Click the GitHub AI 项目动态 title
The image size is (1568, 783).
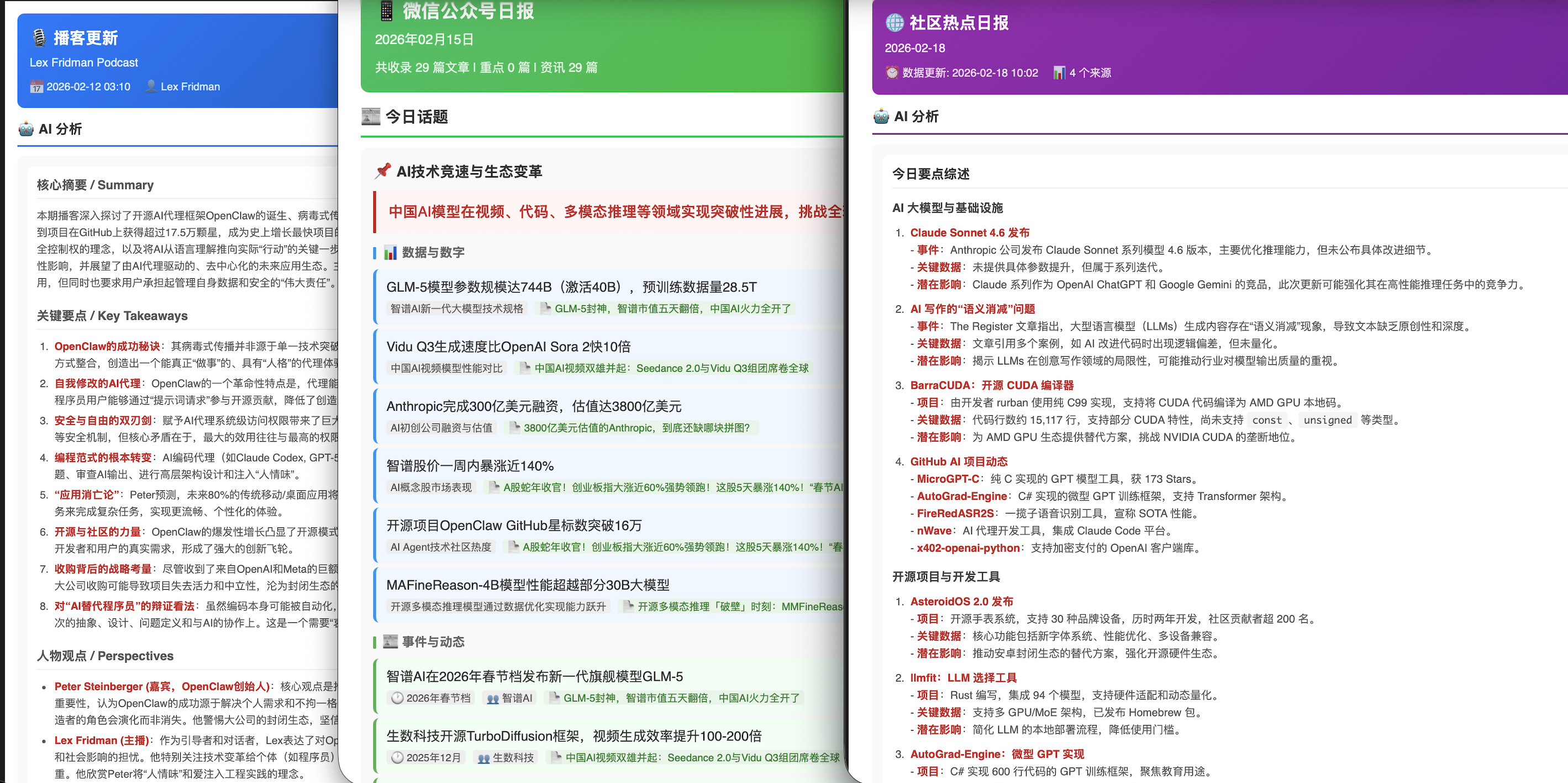click(959, 462)
